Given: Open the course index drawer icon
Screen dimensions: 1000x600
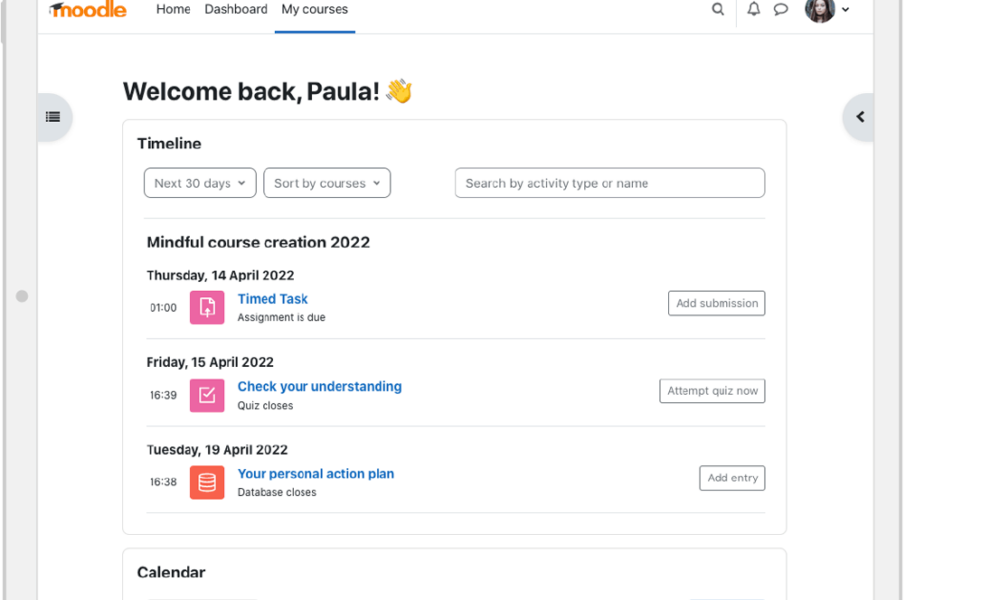Looking at the screenshot, I should pos(52,116).
